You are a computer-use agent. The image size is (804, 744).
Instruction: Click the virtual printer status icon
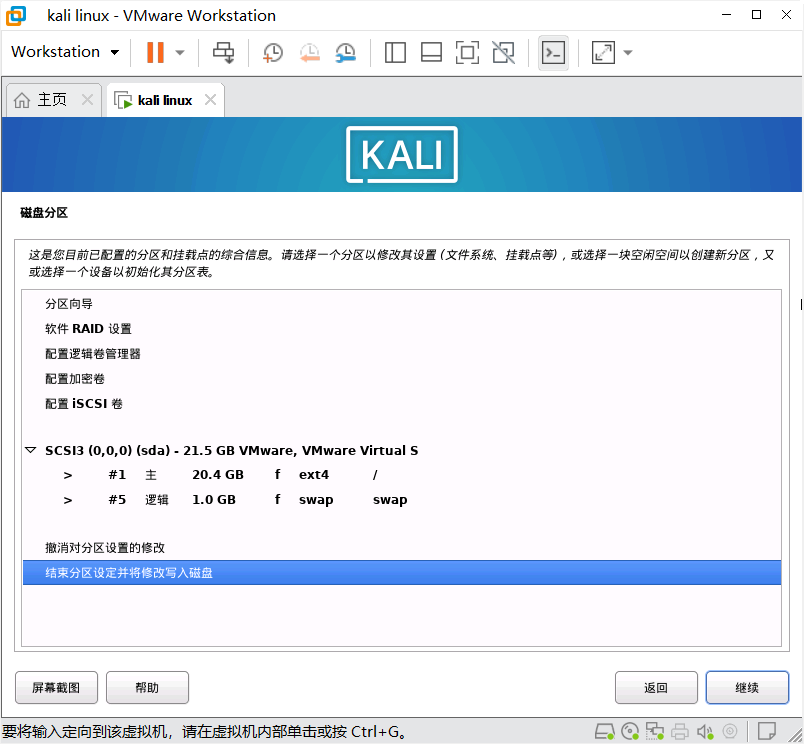coord(681,731)
